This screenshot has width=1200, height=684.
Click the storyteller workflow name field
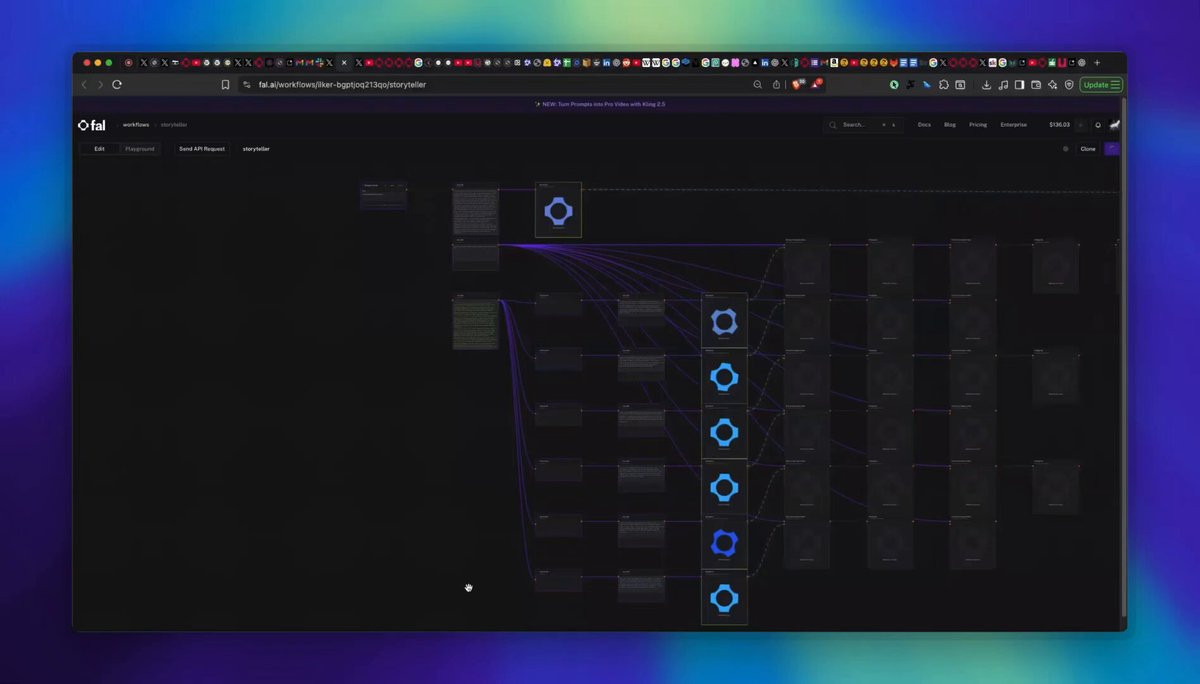pyautogui.click(x=256, y=149)
